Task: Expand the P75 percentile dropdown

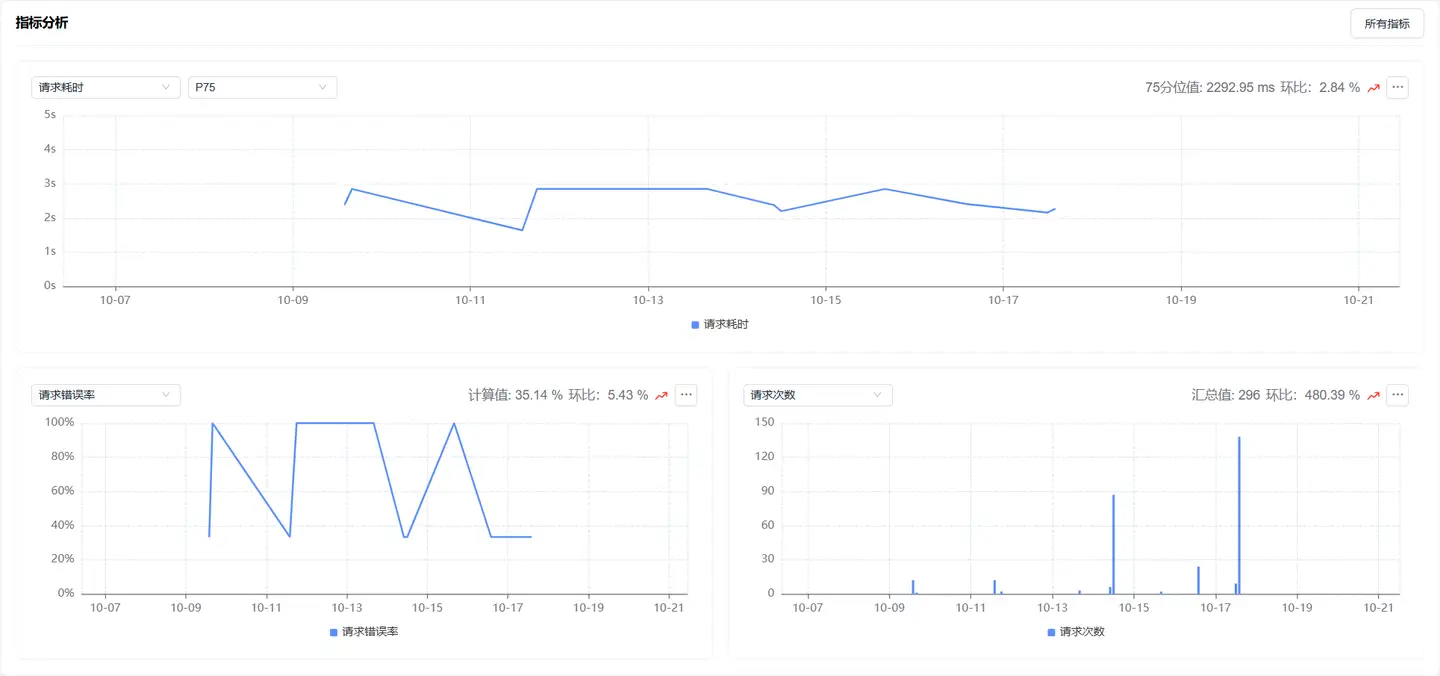Action: (262, 87)
